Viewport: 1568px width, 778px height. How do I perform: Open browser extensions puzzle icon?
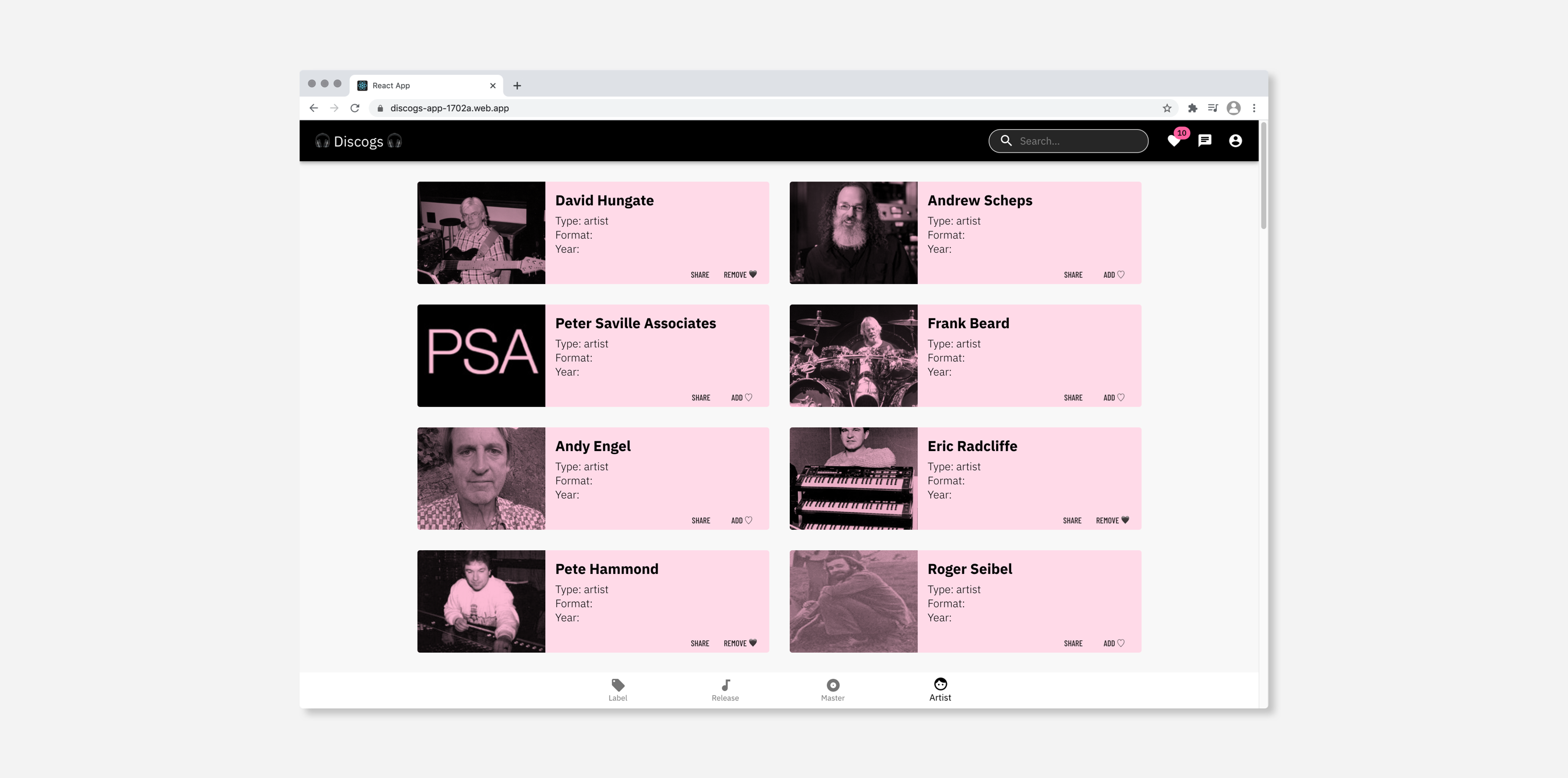1193,108
